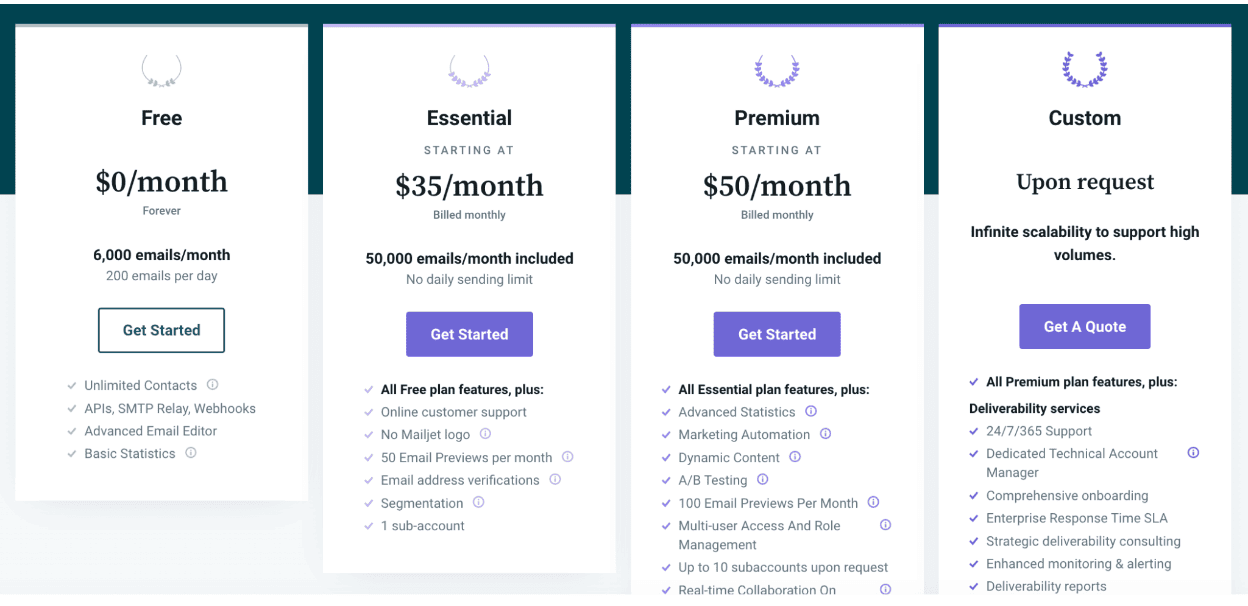1248x606 pixels.
Task: Choose Get Started for Premium plan
Action: point(777,334)
